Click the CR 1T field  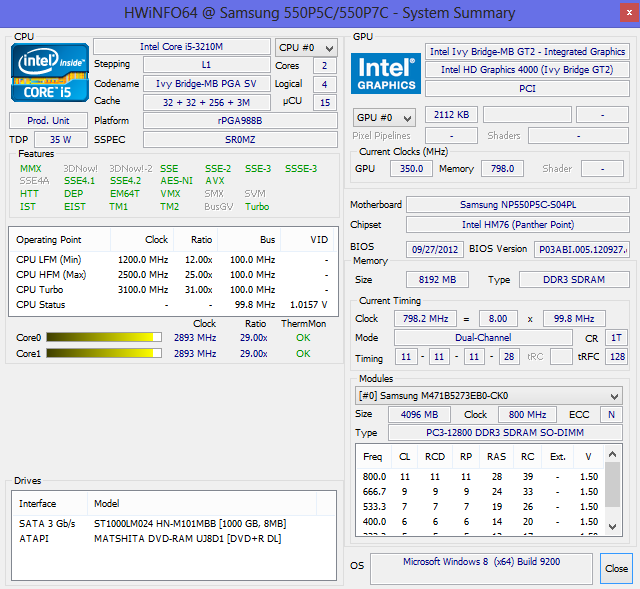pos(616,338)
